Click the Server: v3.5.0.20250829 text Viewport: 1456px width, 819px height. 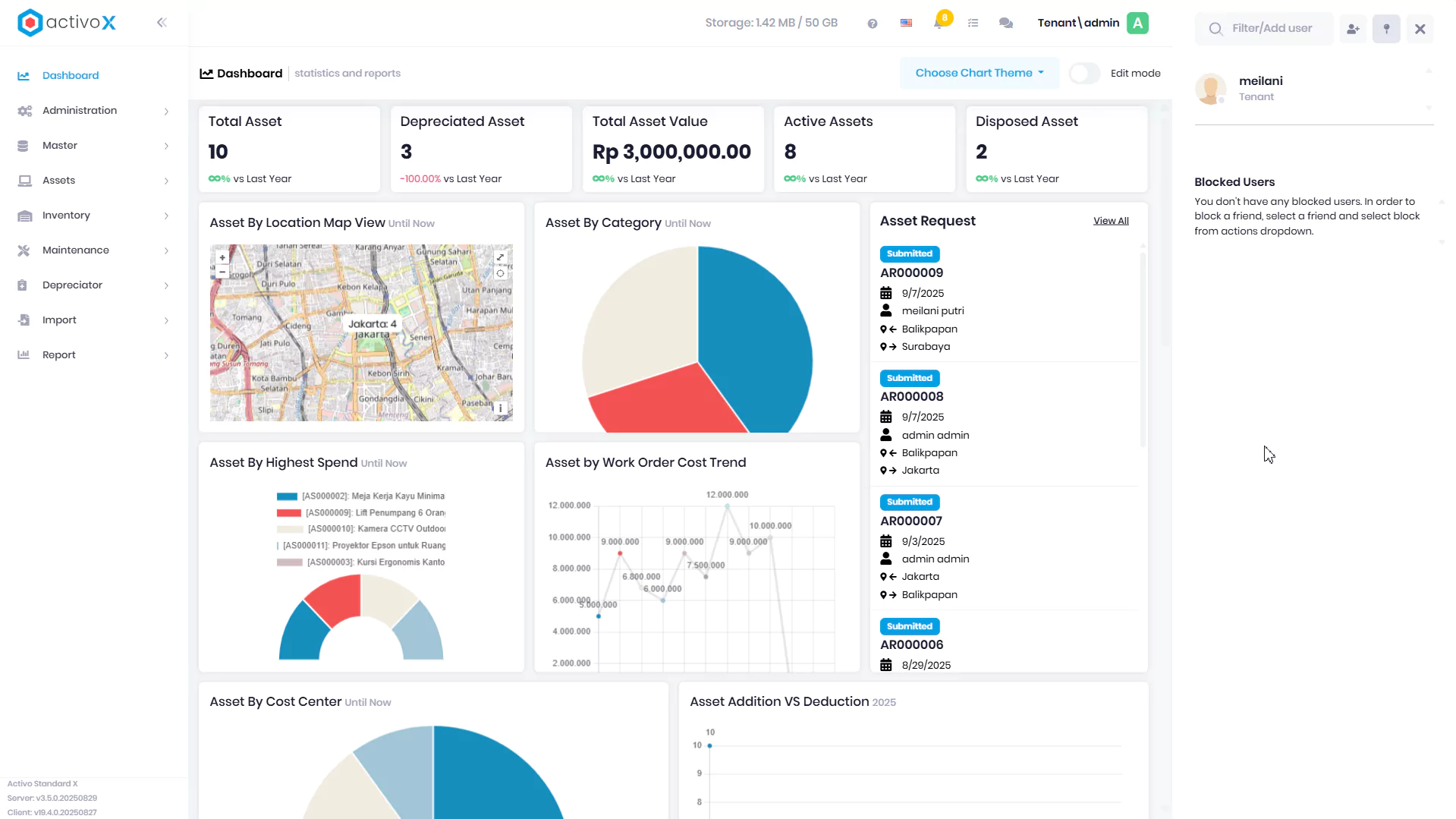[x=52, y=799]
